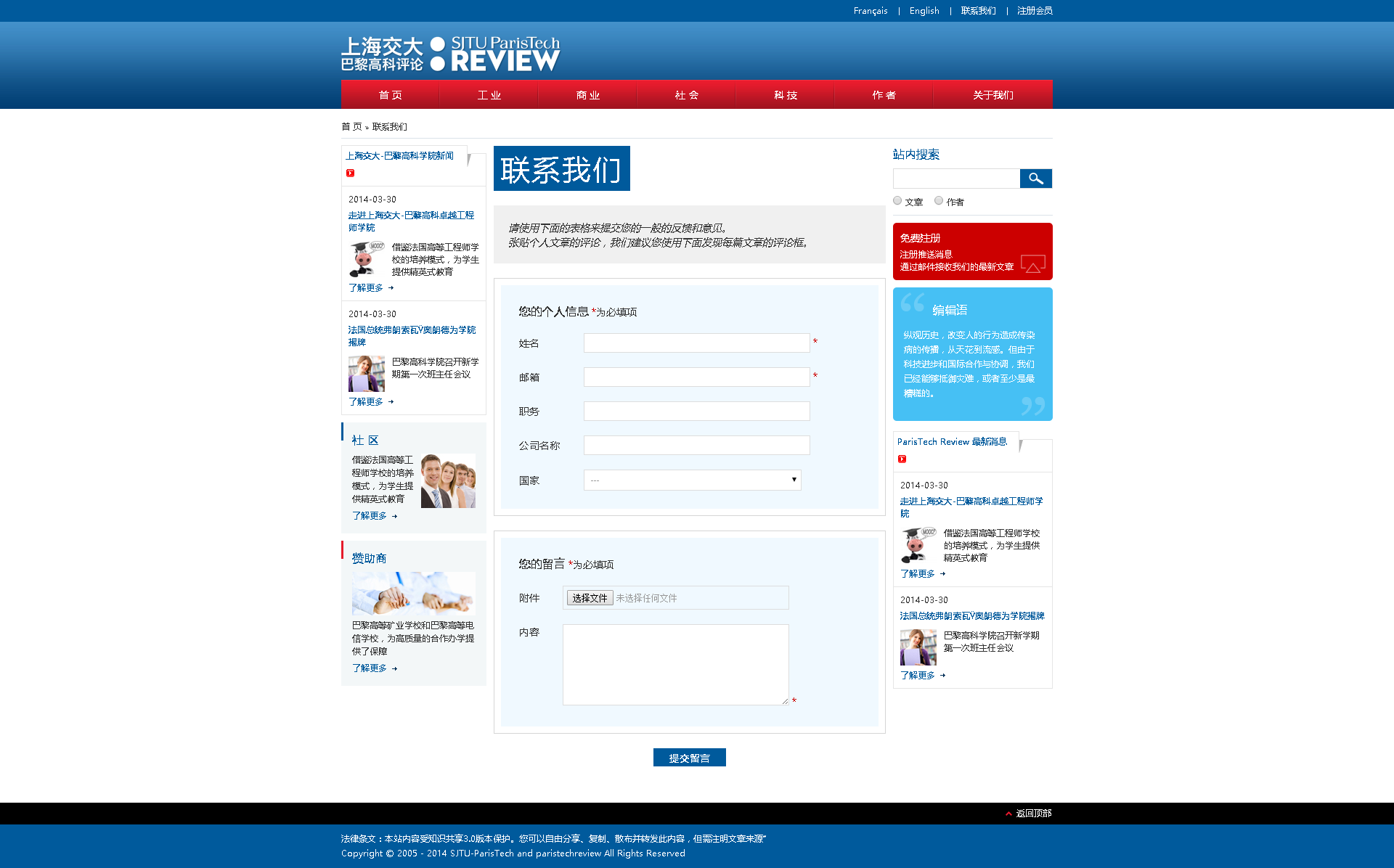Click envelope icon in 免费注册 red box
Screen dimensions: 1394x868
[1032, 263]
